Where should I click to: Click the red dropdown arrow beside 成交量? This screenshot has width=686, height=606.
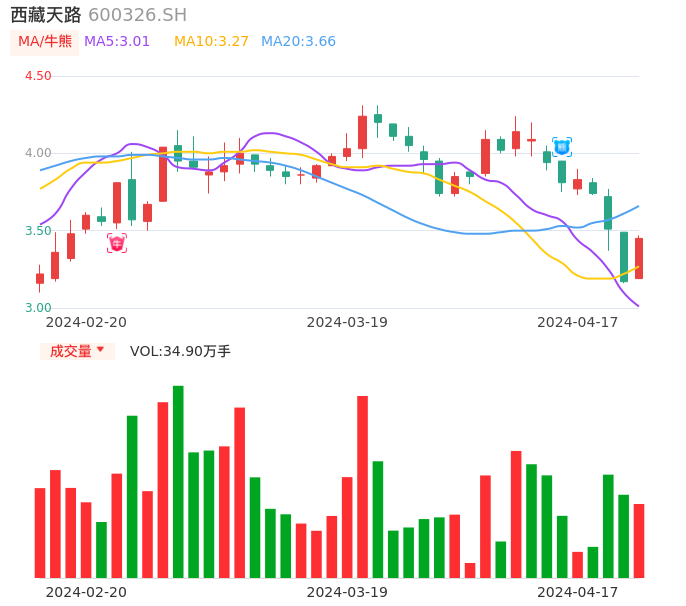(x=100, y=350)
